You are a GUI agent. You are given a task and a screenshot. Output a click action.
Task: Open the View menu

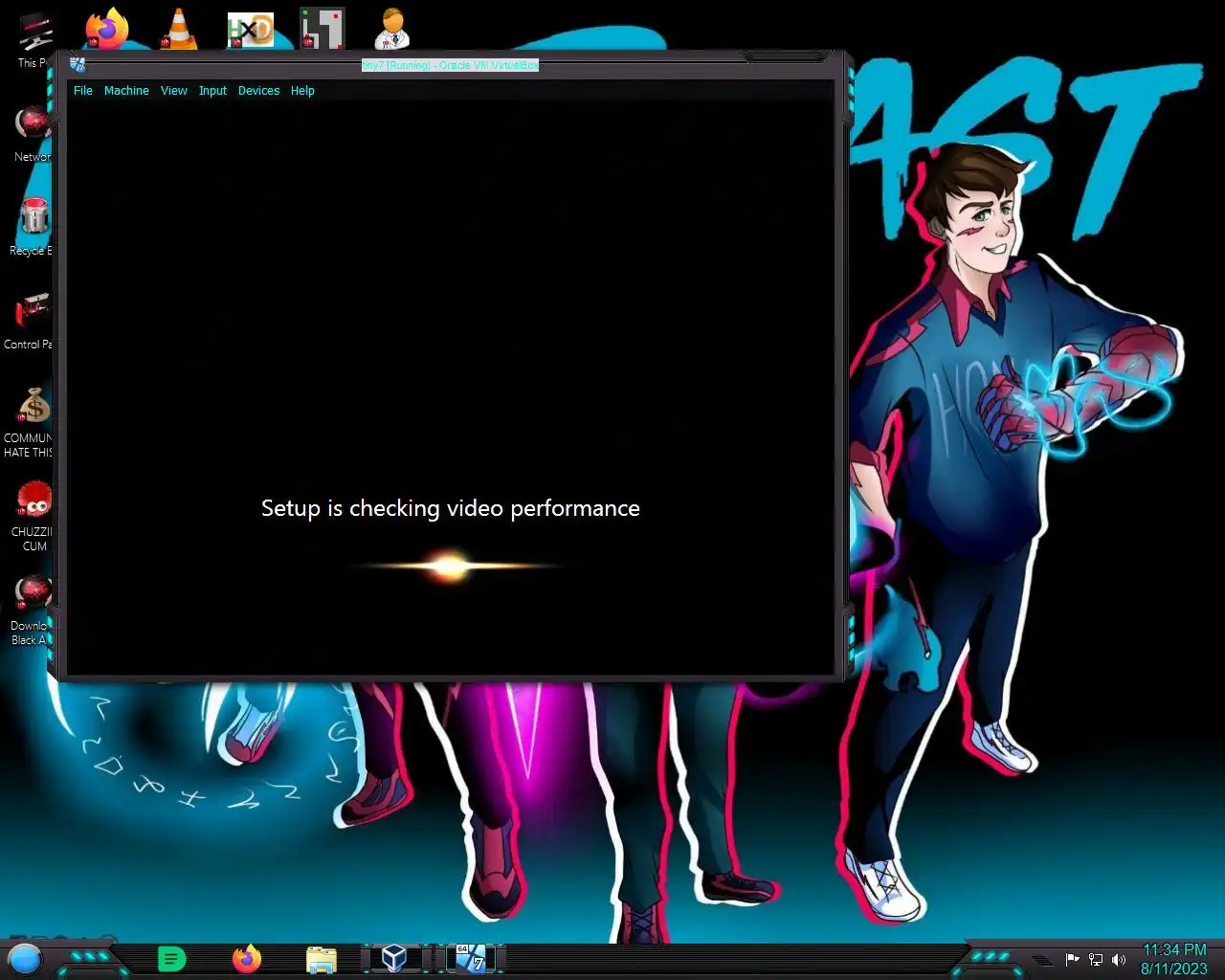tap(174, 91)
